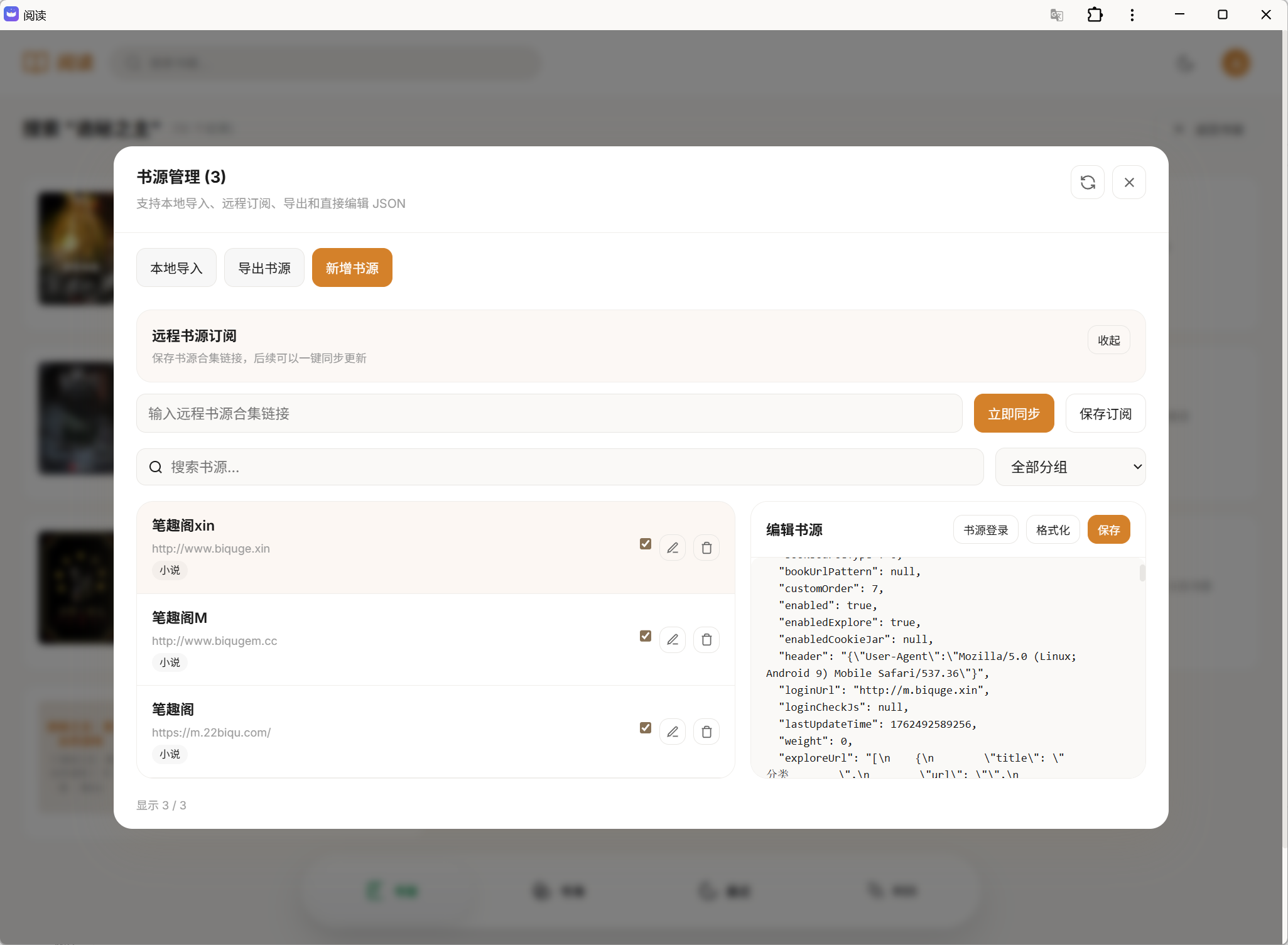The height and width of the screenshot is (945, 1288).
Task: Open the three-dot window menu
Action: [x=1132, y=14]
